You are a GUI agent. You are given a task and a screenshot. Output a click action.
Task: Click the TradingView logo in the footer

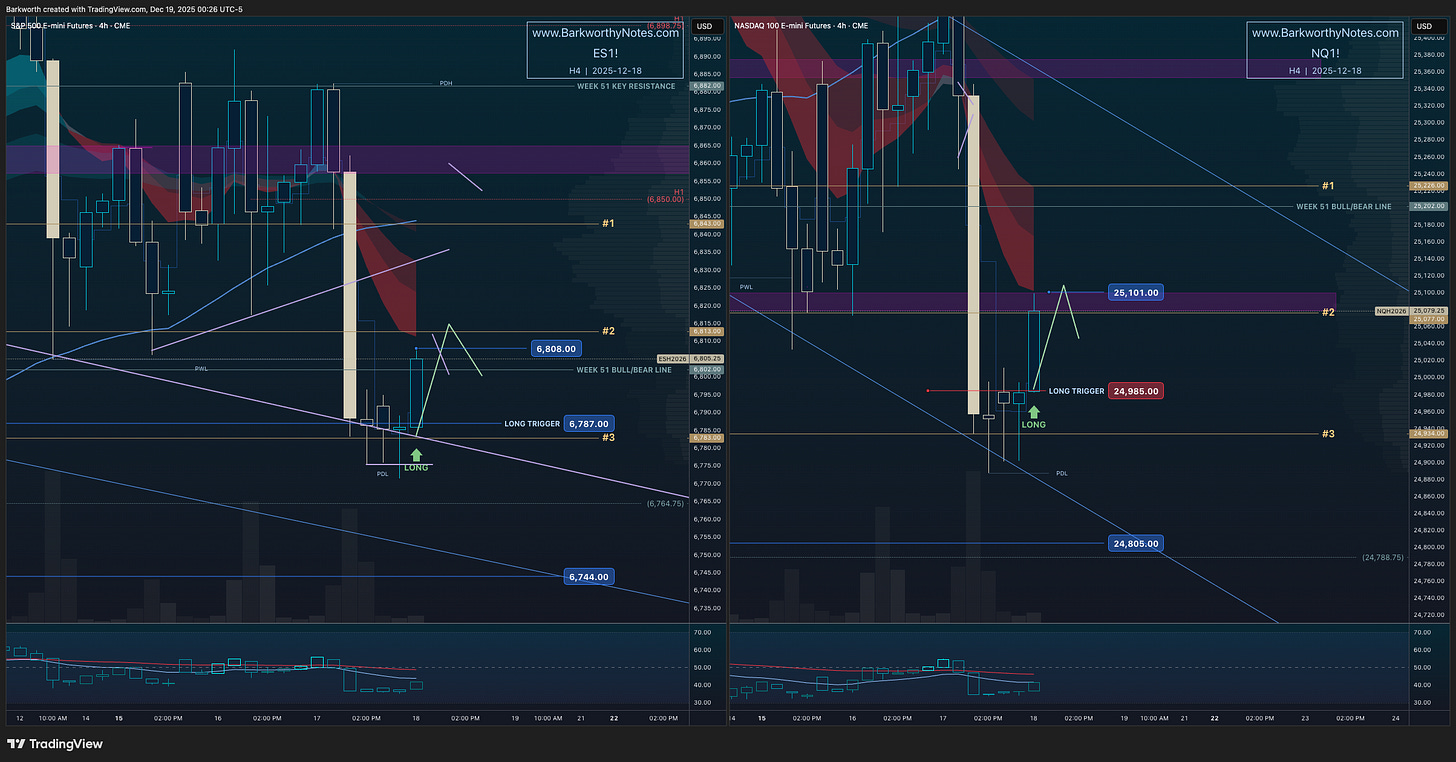[x=55, y=744]
